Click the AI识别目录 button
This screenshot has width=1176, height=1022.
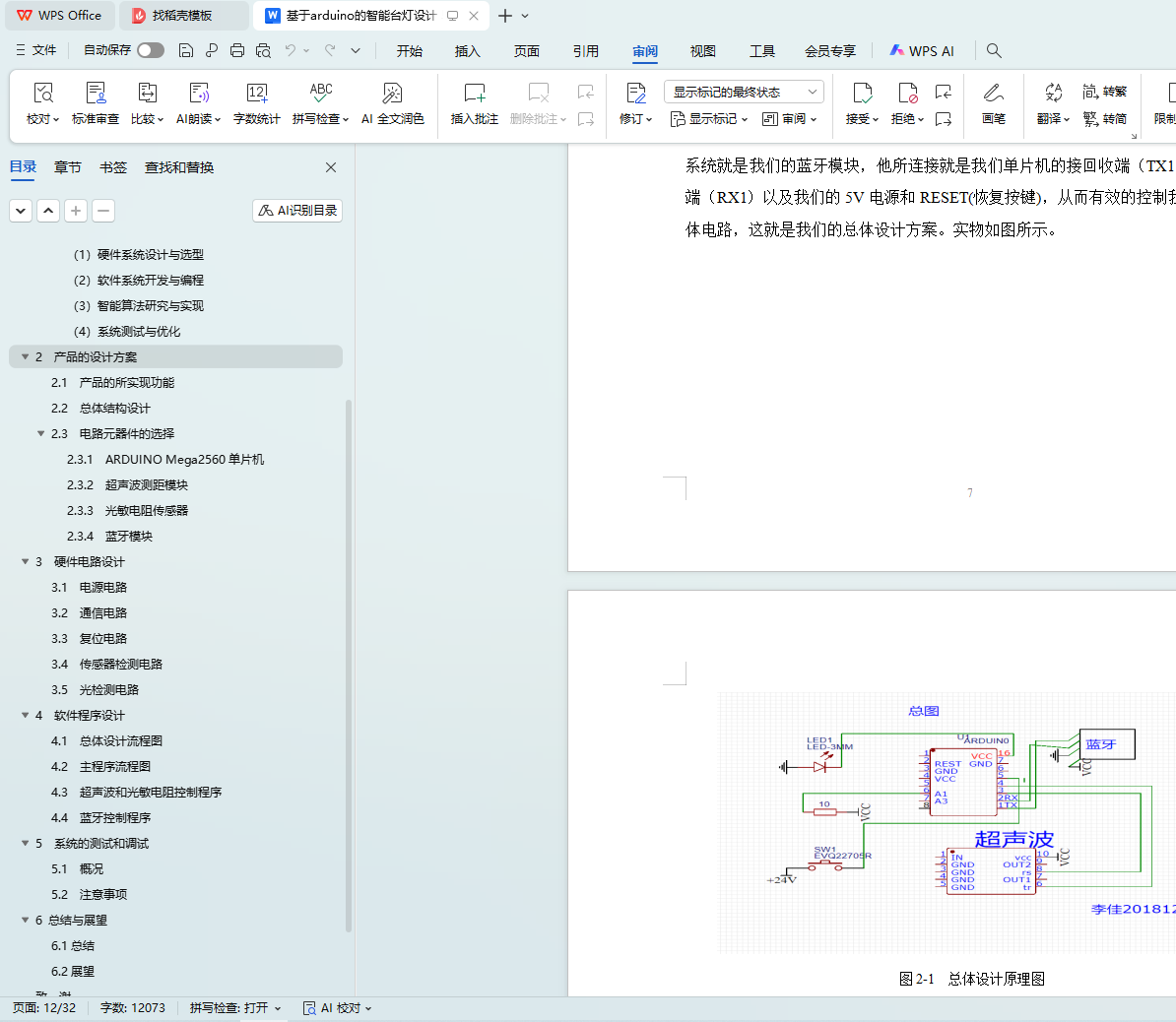[x=297, y=211]
